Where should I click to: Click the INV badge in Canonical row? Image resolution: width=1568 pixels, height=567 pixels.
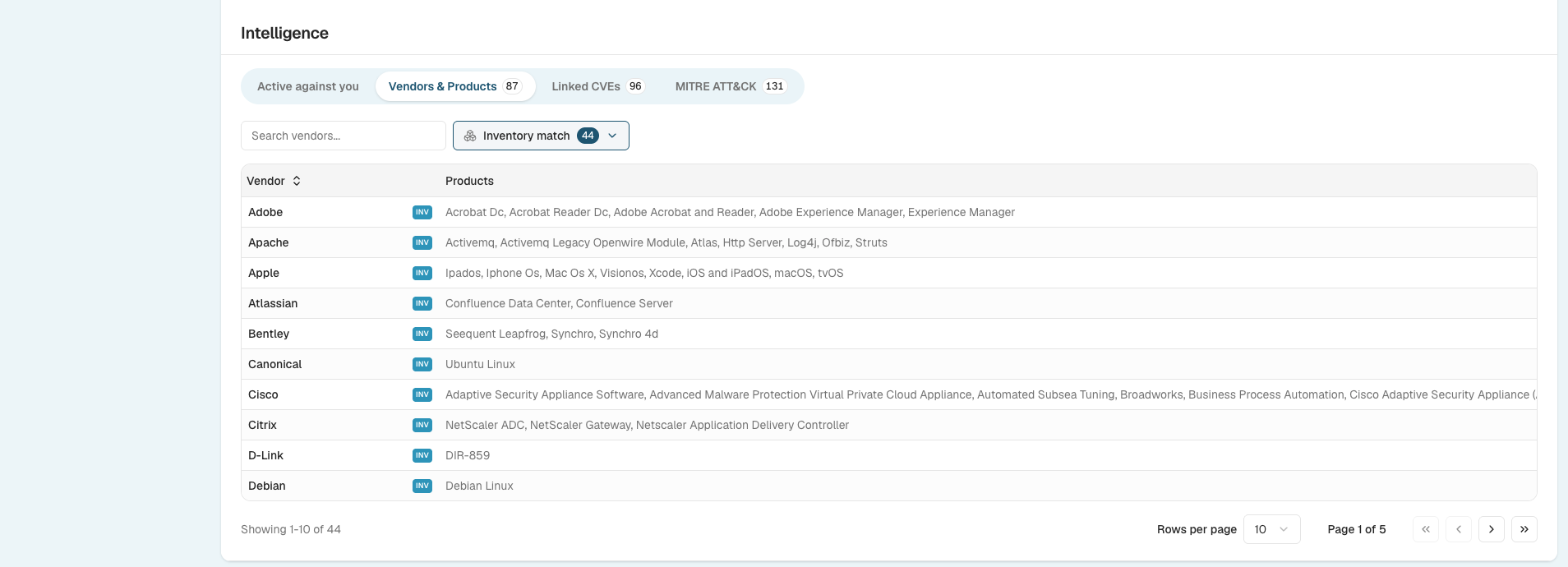(x=422, y=364)
